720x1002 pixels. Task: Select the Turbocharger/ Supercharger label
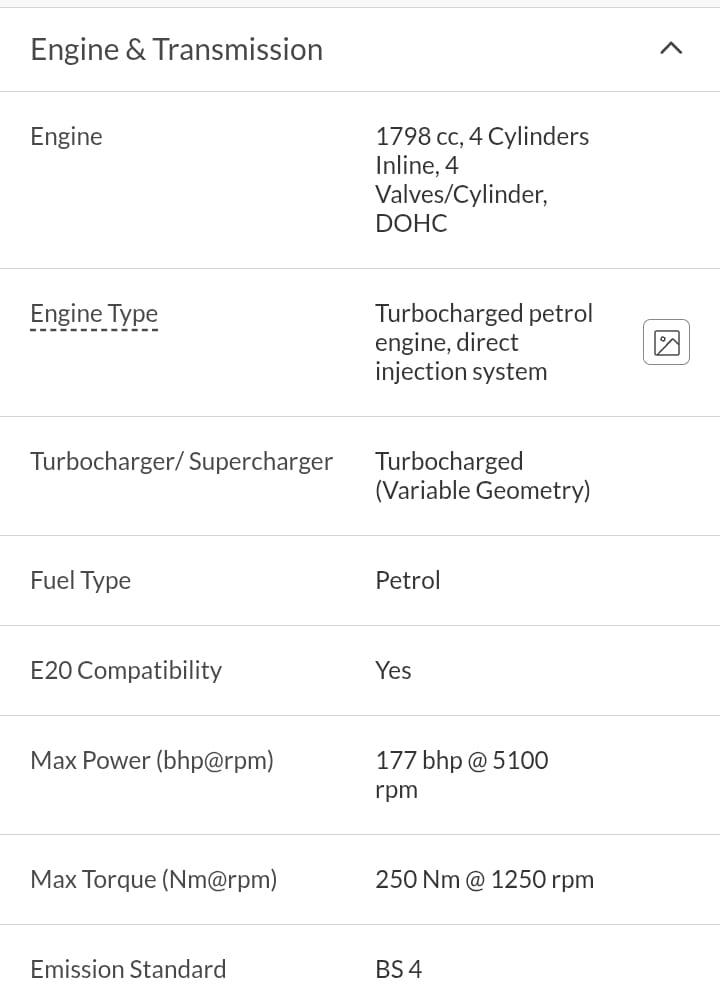pos(181,461)
